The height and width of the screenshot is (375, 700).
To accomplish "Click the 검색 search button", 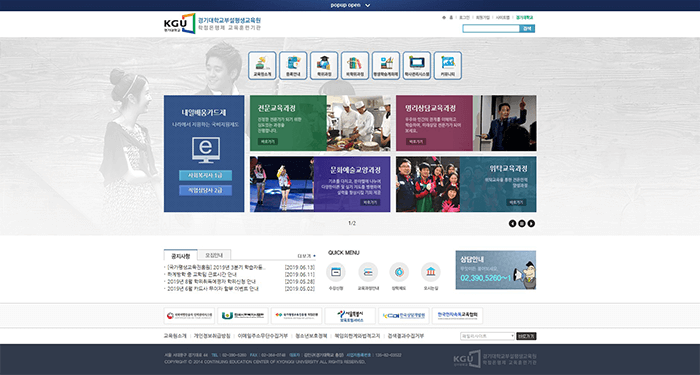I will pos(527,29).
